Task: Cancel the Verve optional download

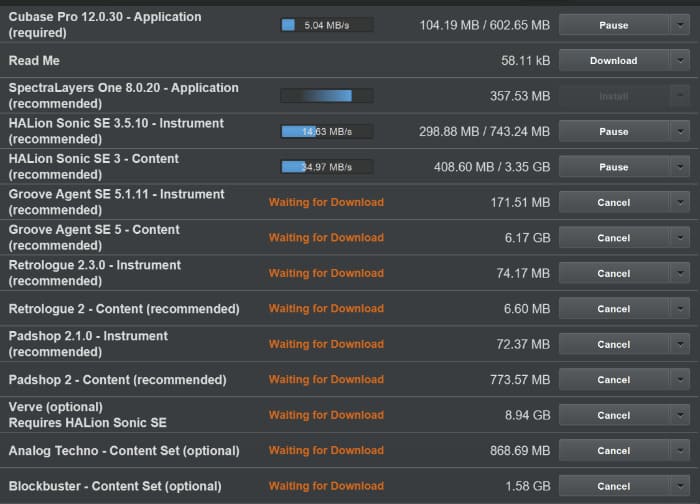Action: click(614, 415)
